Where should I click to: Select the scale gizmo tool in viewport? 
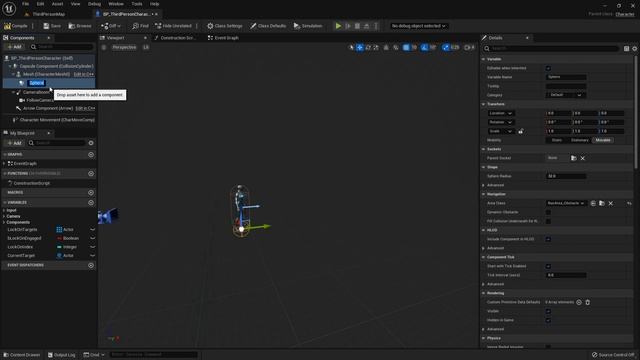tap(376, 47)
